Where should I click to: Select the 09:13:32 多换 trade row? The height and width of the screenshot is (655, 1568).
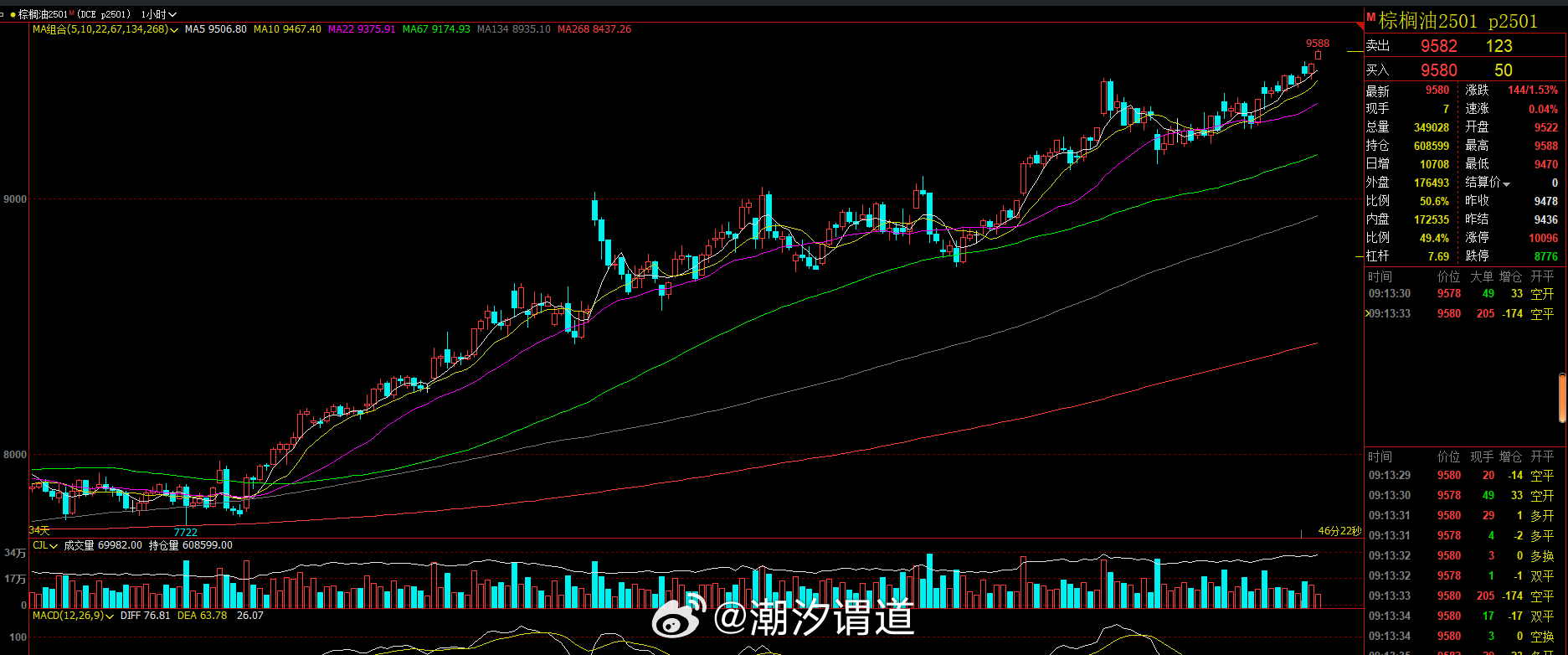pyautogui.click(x=1461, y=555)
